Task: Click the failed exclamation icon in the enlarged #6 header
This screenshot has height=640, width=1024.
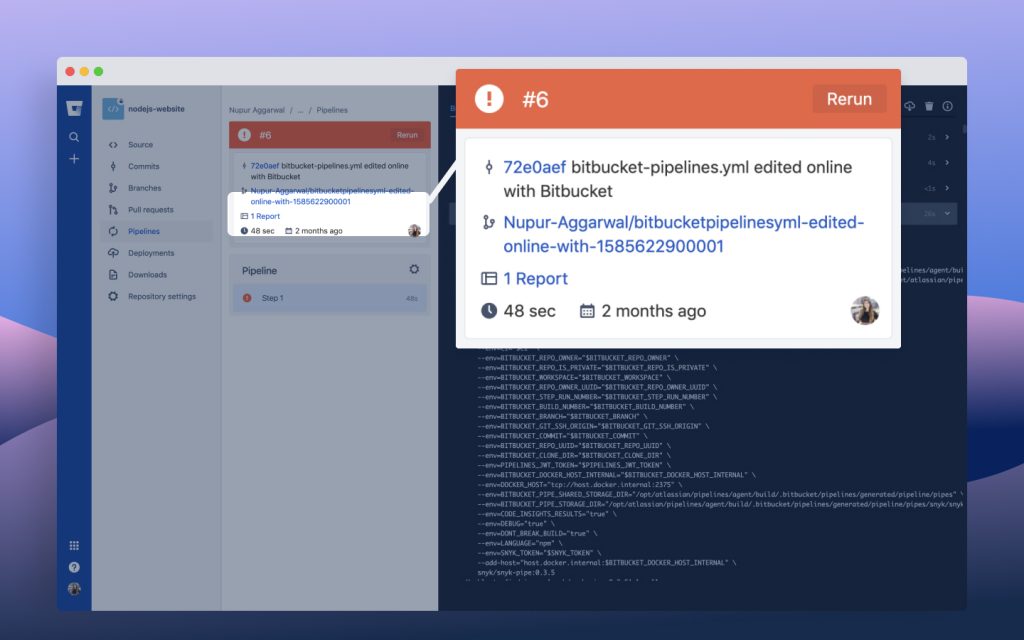Action: click(x=489, y=99)
